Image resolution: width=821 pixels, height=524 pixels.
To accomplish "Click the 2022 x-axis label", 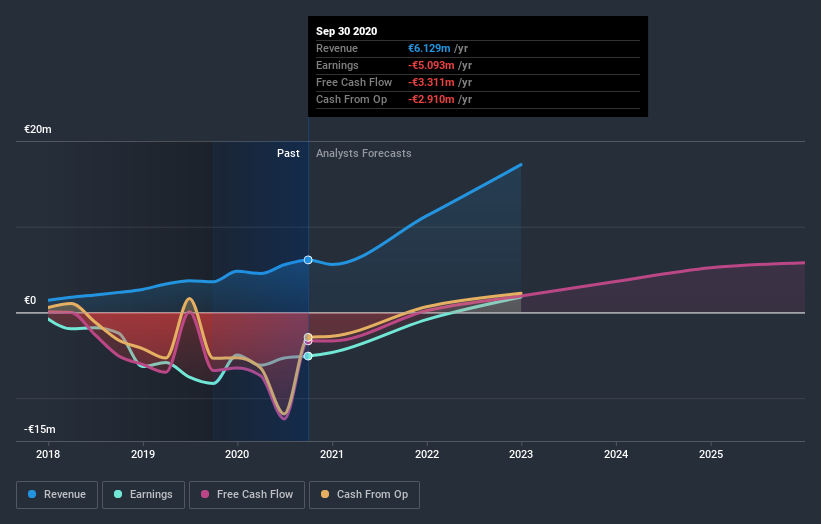I will 427,454.
